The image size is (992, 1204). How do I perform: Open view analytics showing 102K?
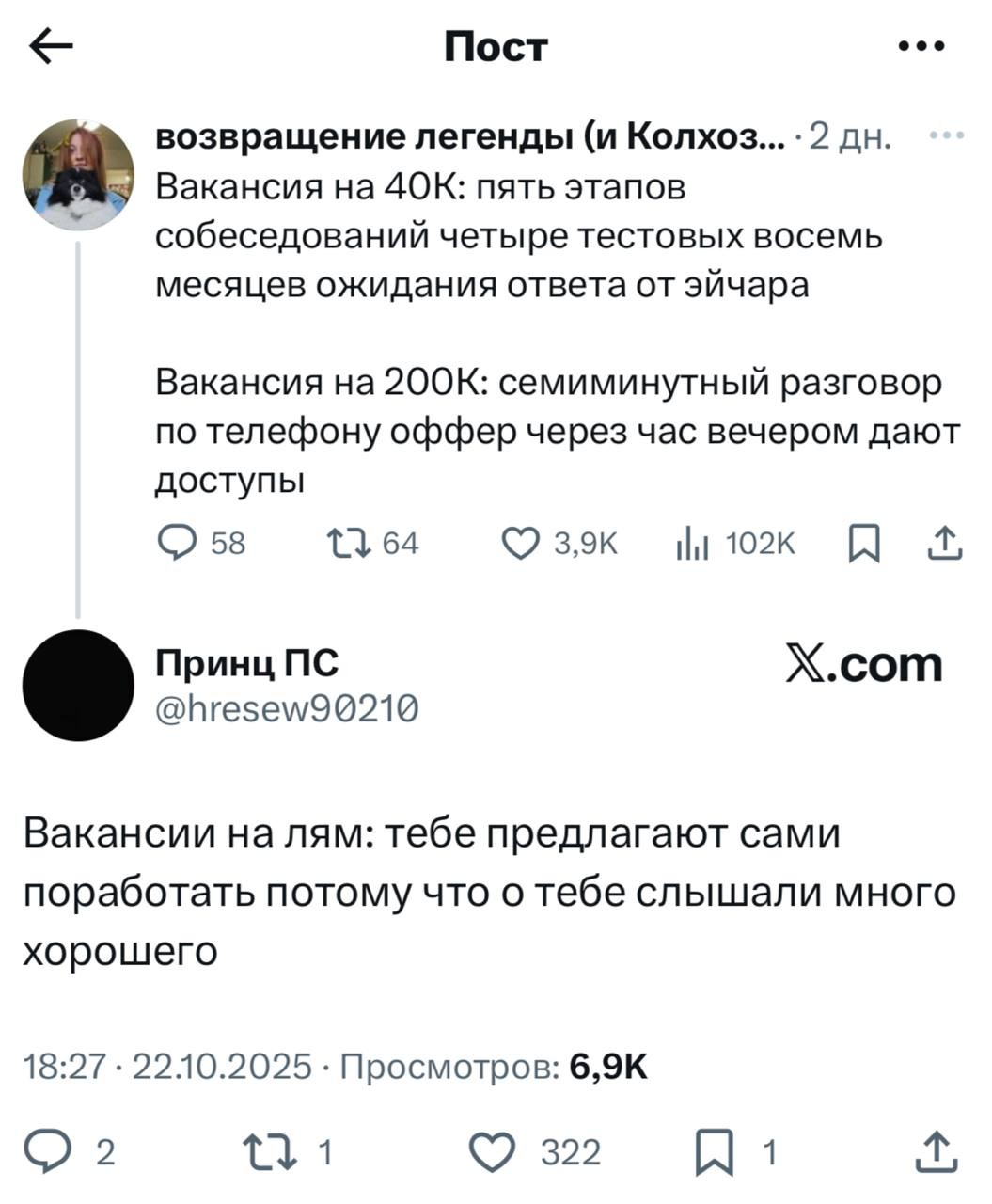691,542
